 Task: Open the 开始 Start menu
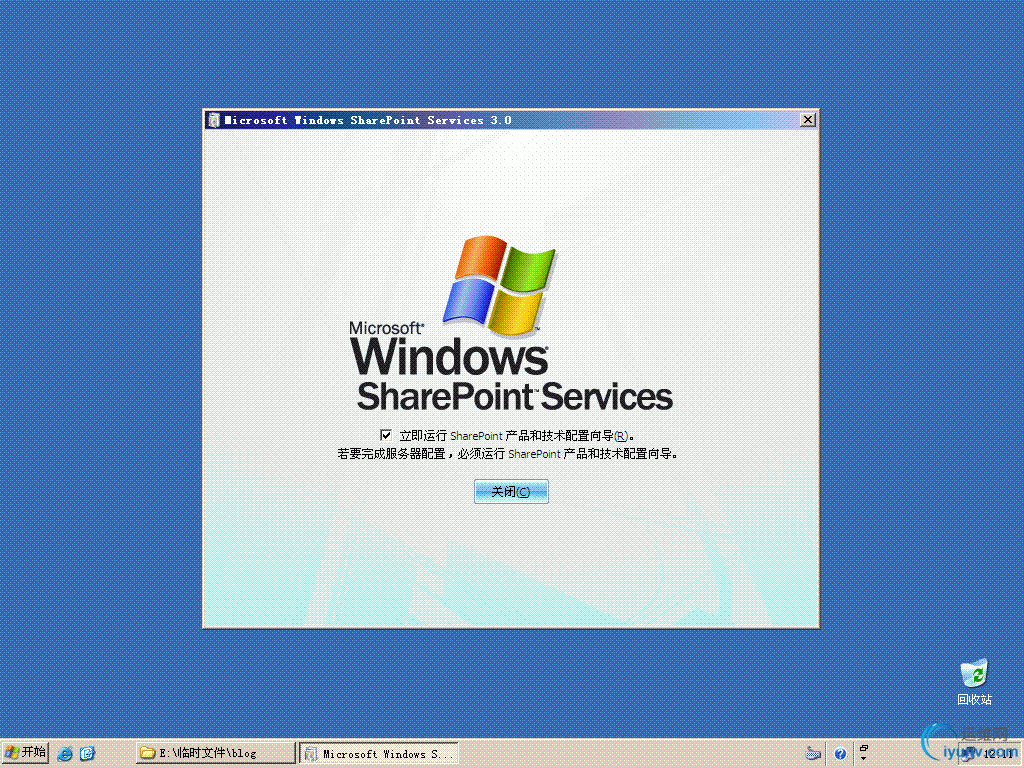coord(25,752)
